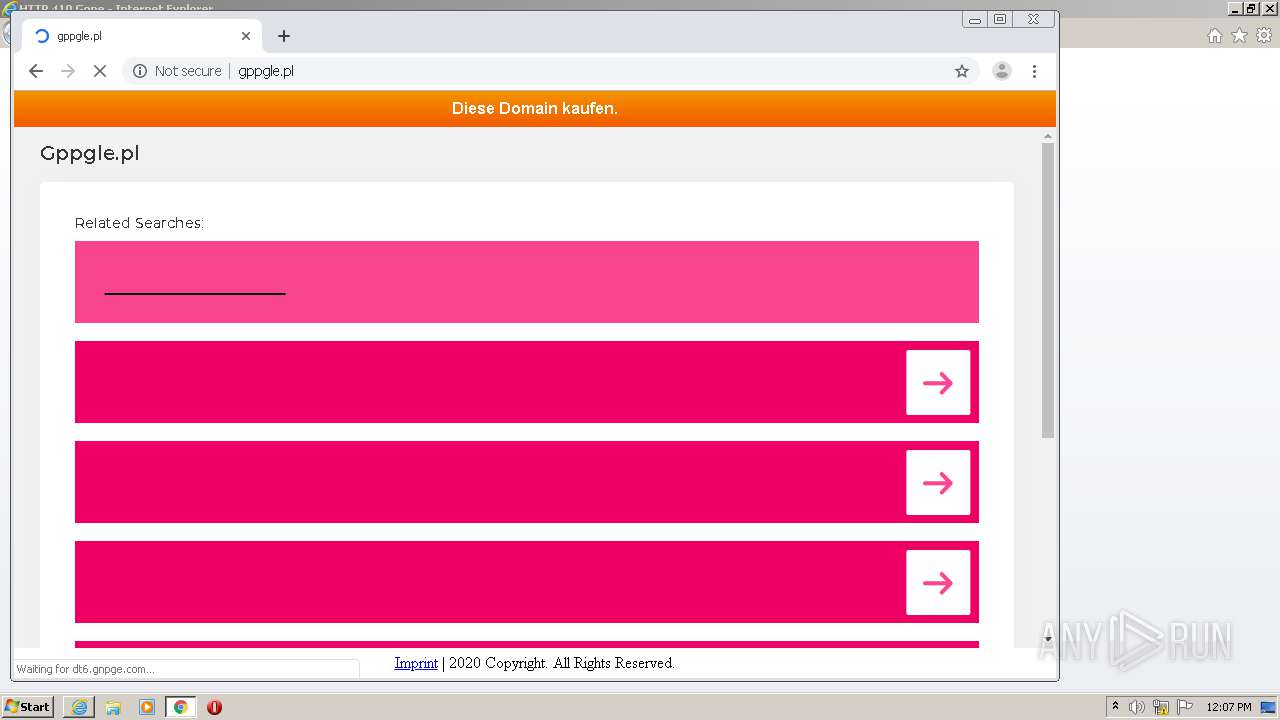Stop page loading with the X button
1280x720 pixels.
[x=100, y=71]
